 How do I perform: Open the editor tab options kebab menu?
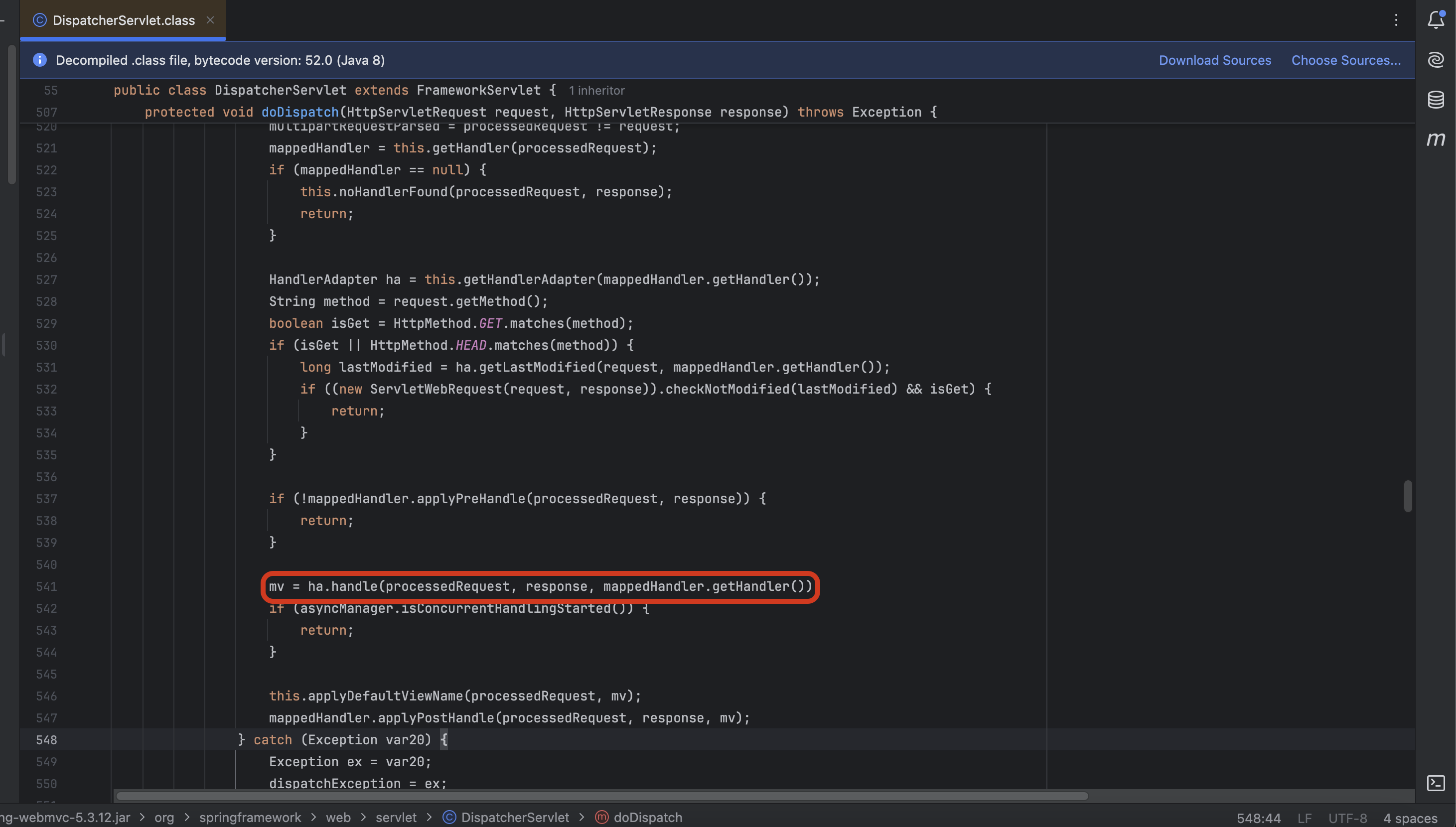[x=1396, y=20]
